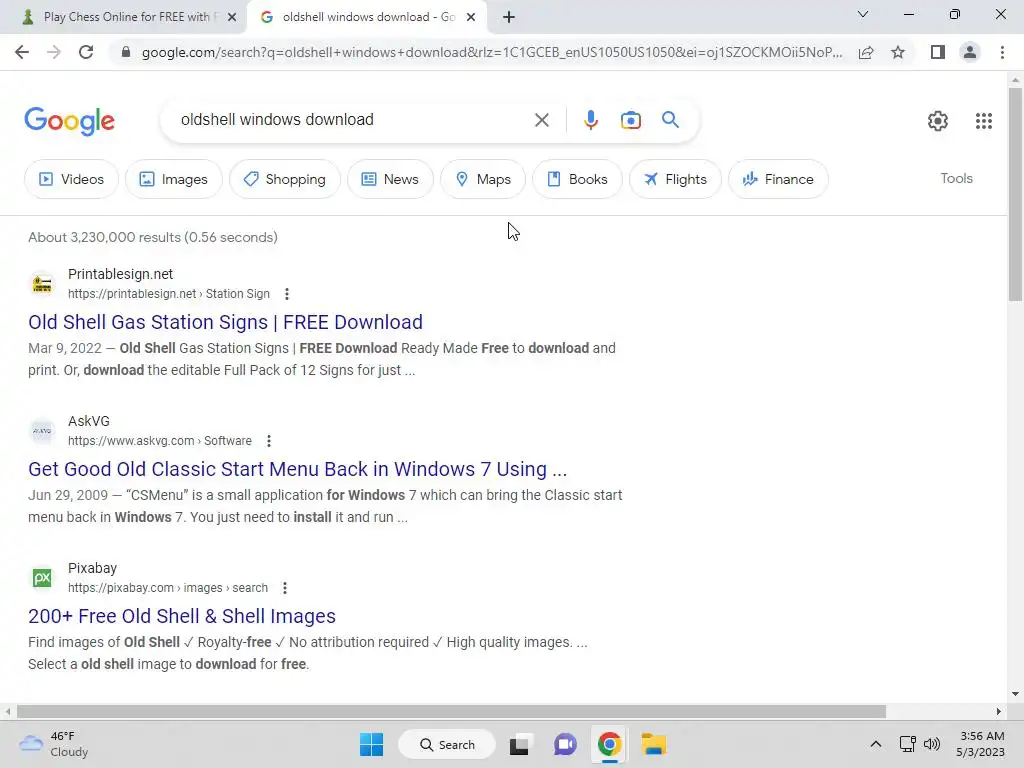Image resolution: width=1024 pixels, height=768 pixels.
Task: Open Chrome profile avatar
Action: [x=970, y=52]
